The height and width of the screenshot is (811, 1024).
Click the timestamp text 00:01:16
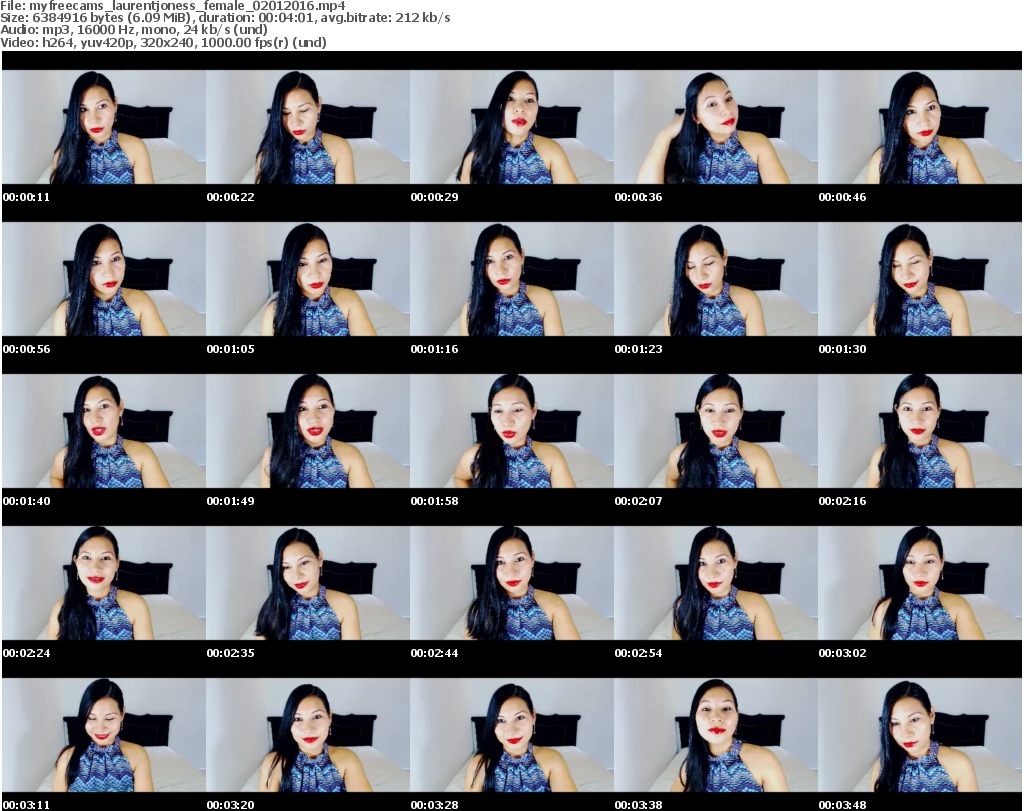(434, 349)
